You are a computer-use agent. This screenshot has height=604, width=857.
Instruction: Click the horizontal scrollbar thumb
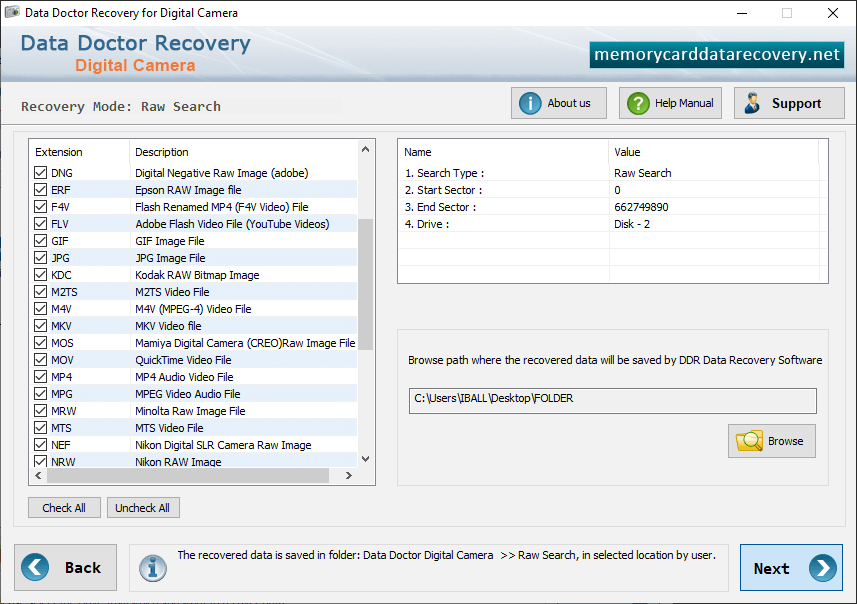188,476
